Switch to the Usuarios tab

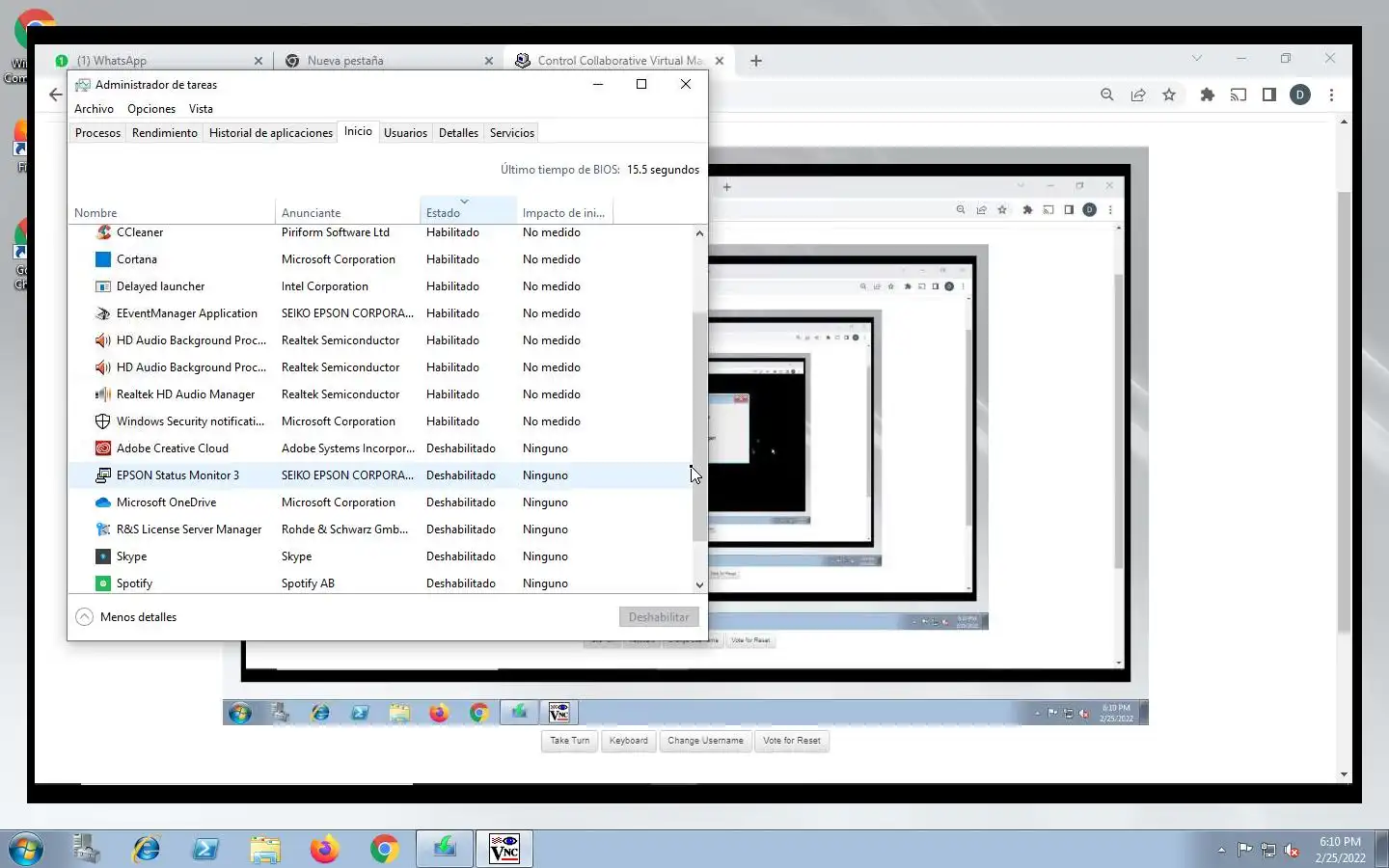(x=405, y=133)
